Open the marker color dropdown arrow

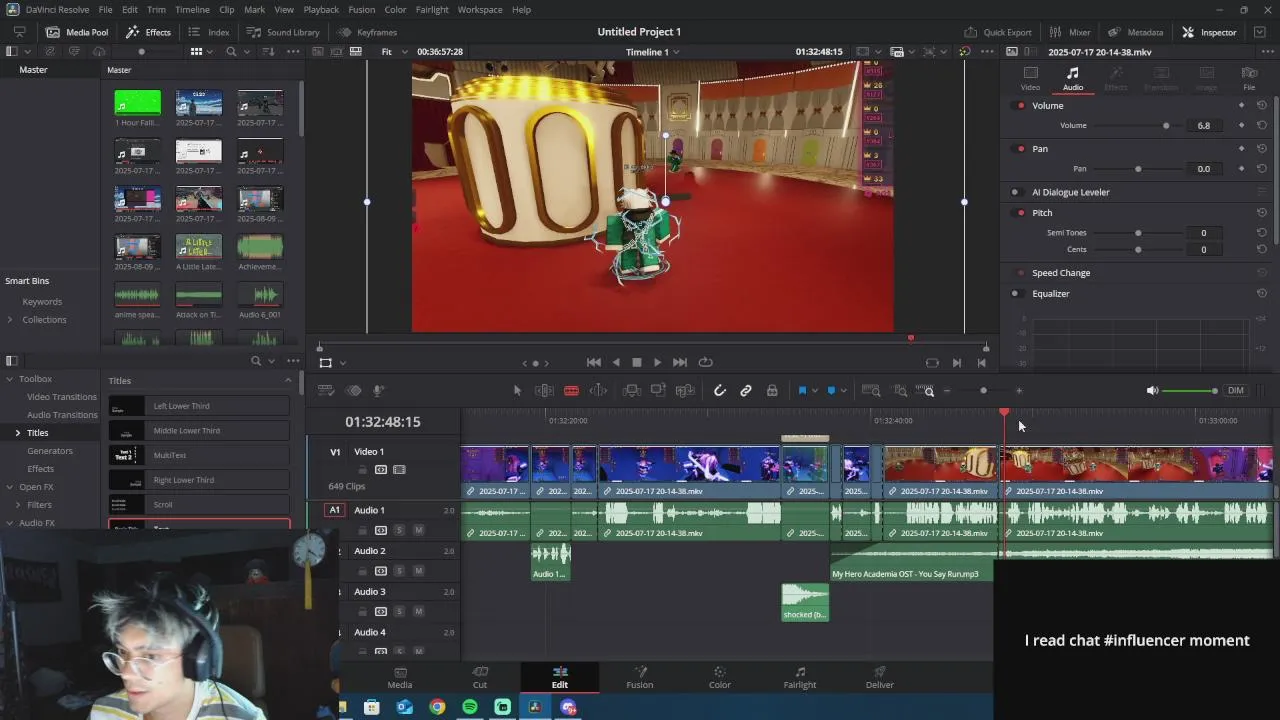tap(843, 391)
